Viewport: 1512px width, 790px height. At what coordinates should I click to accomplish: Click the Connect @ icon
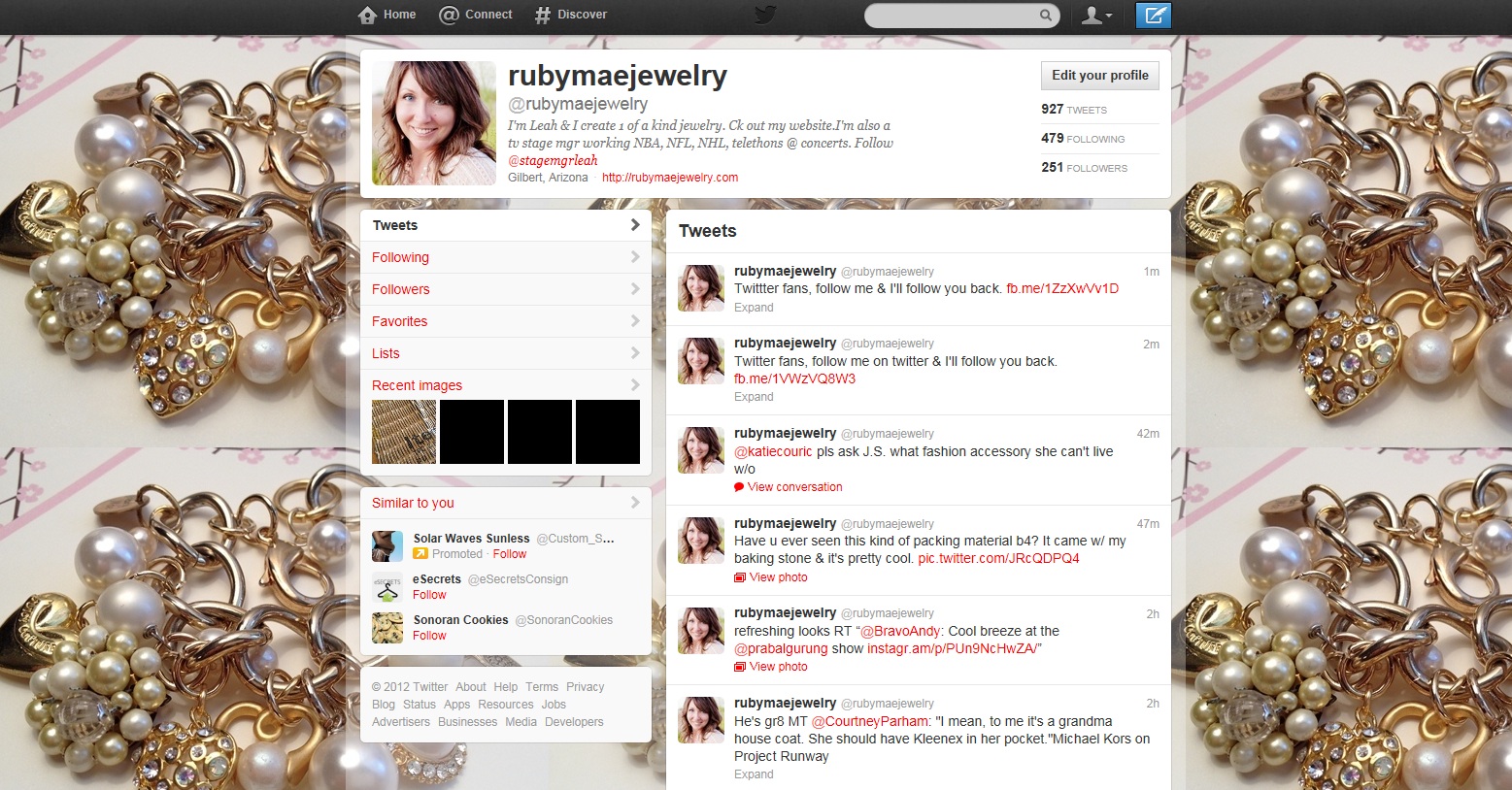(x=449, y=15)
